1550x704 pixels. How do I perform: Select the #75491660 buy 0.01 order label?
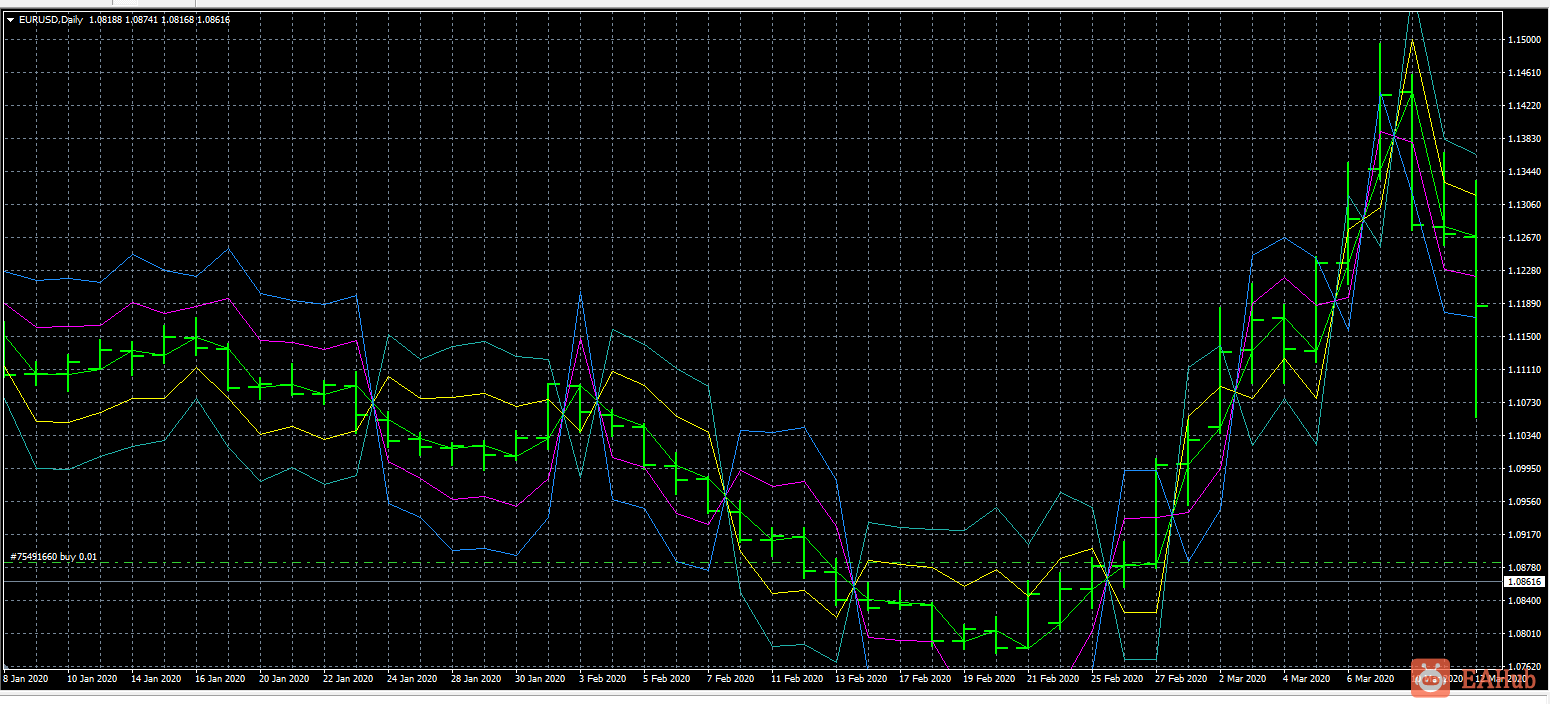tap(54, 556)
